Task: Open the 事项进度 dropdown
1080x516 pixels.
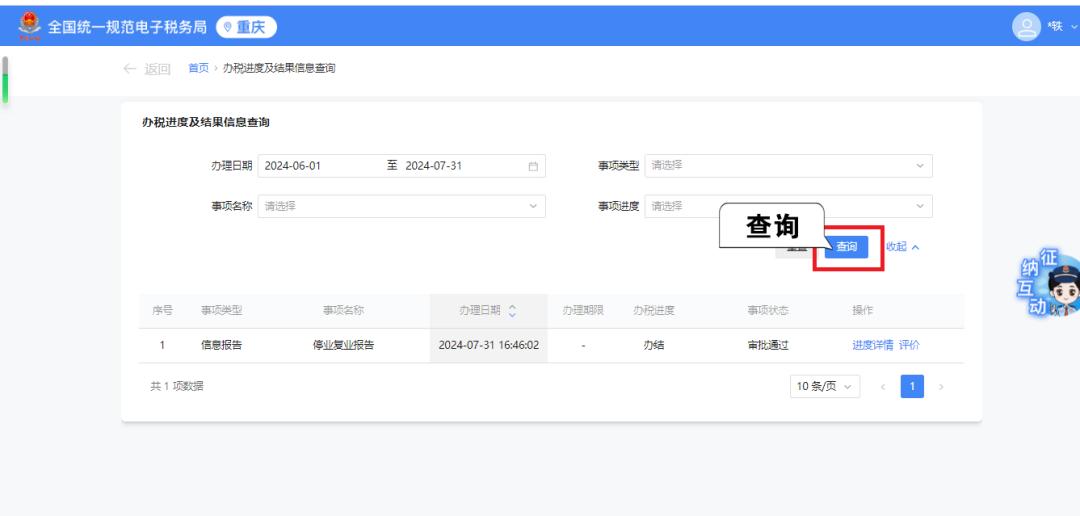Action: click(x=787, y=206)
